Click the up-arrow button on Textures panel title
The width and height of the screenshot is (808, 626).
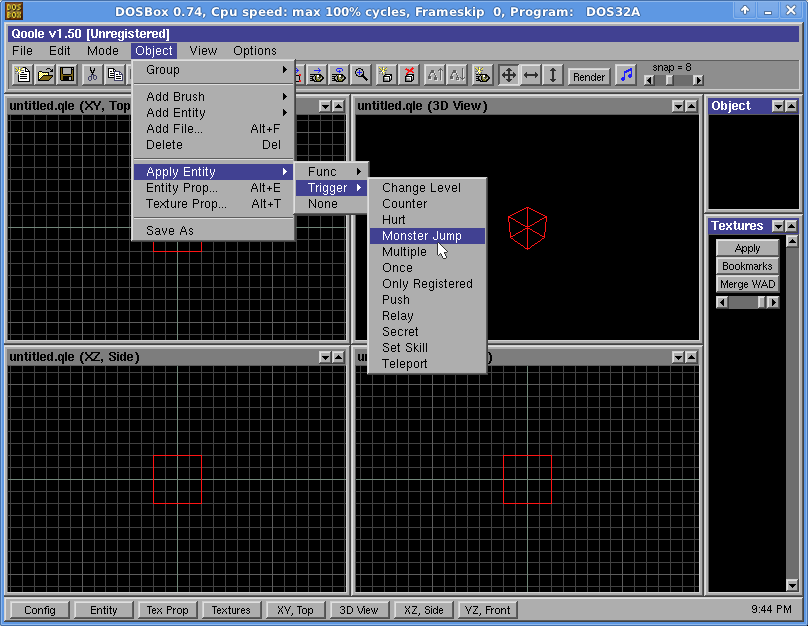point(791,226)
